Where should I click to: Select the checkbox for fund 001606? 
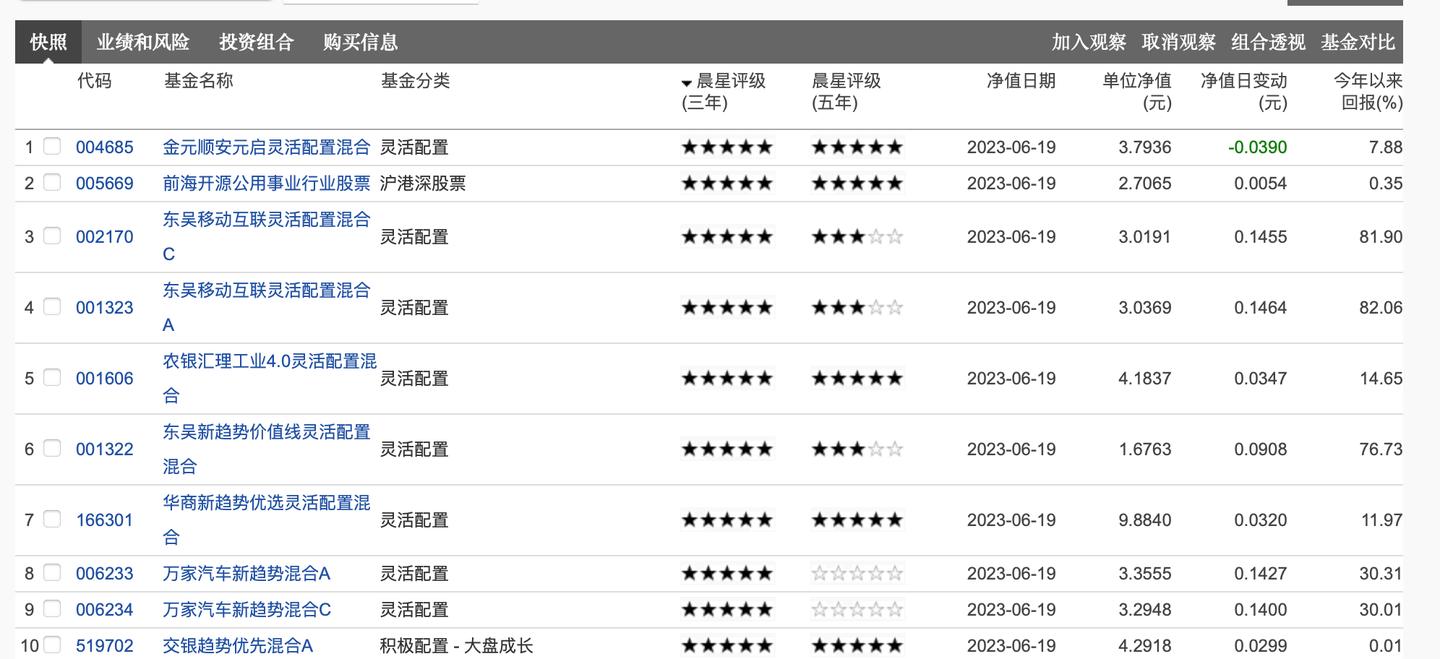coord(52,377)
